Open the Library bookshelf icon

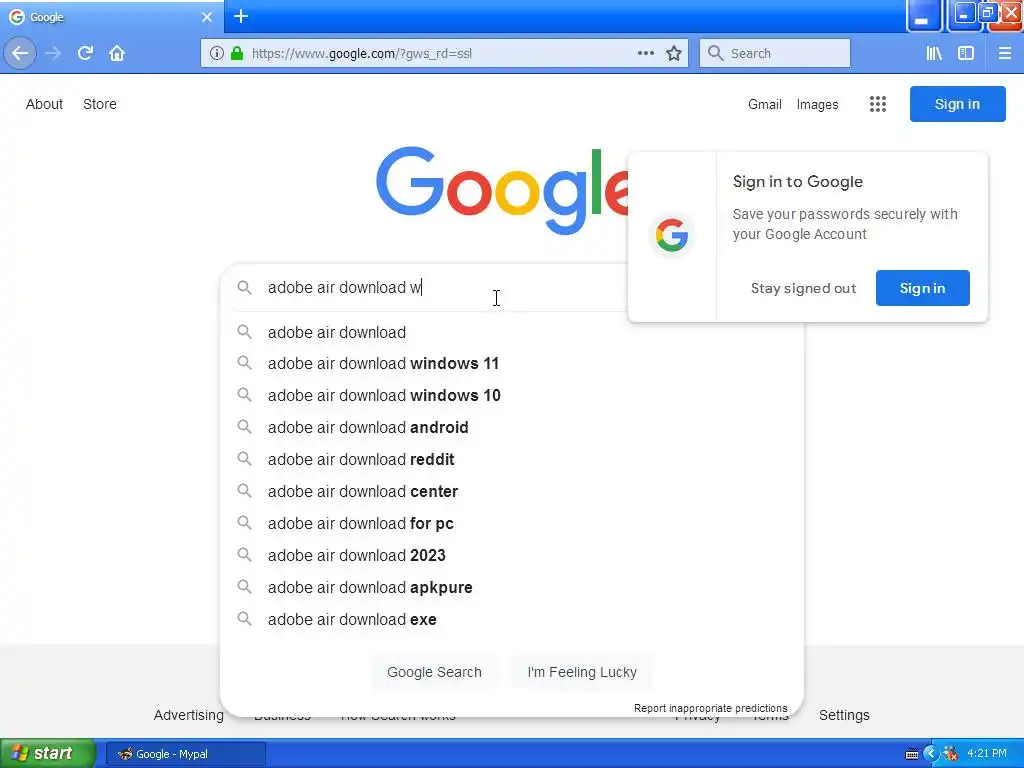coord(934,54)
